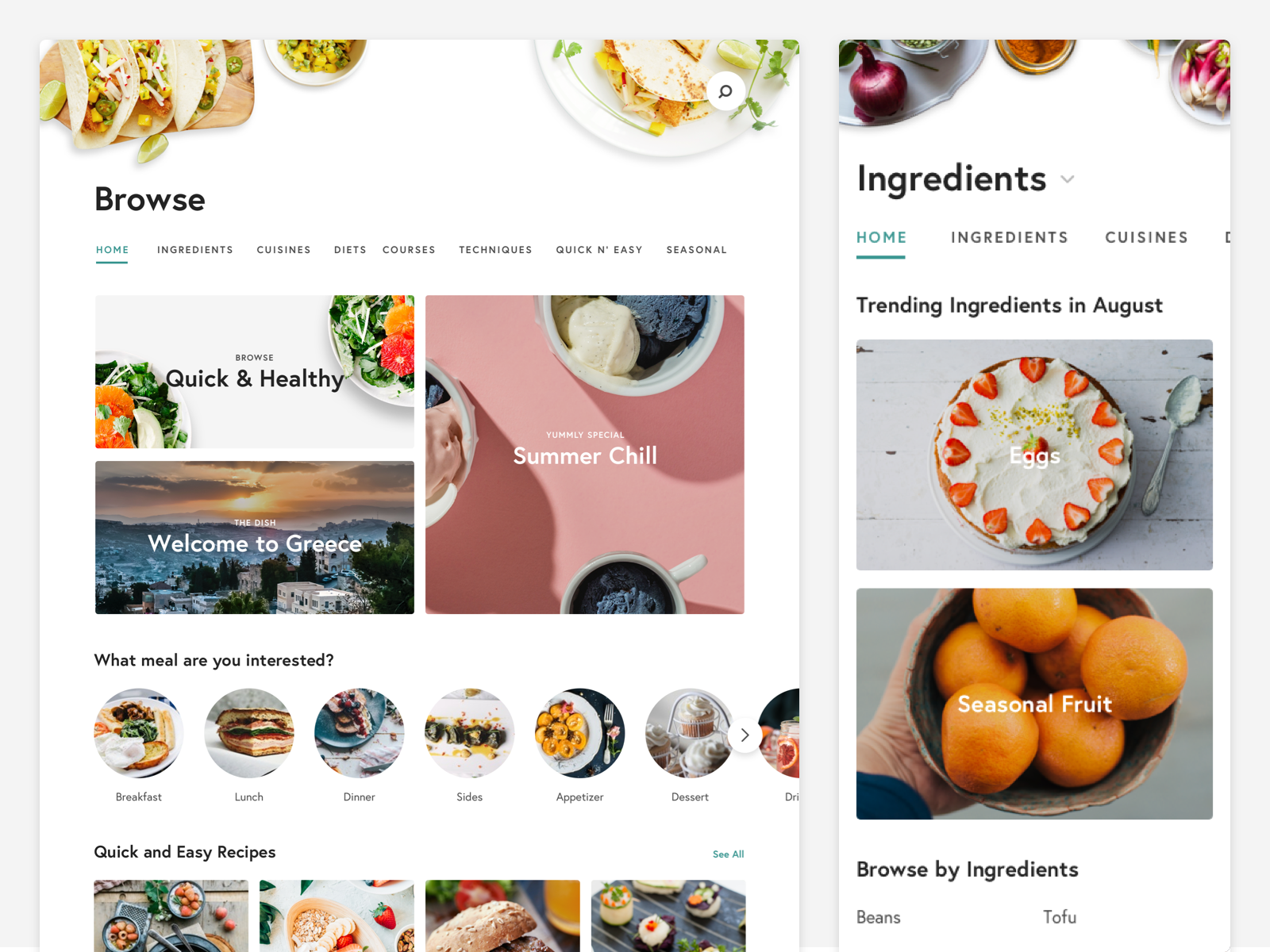Open the Seasonal Fruit trending card
Viewport: 1270px width, 952px height.
click(x=1034, y=704)
